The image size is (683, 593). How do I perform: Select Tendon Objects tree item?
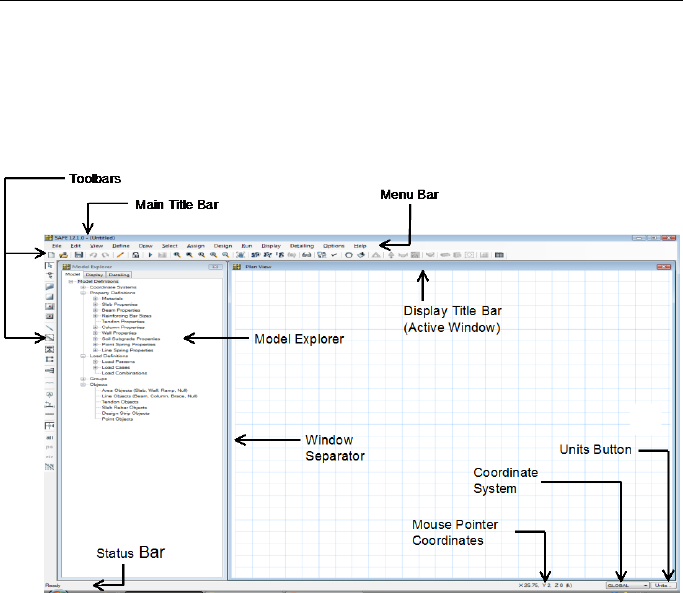coord(120,402)
